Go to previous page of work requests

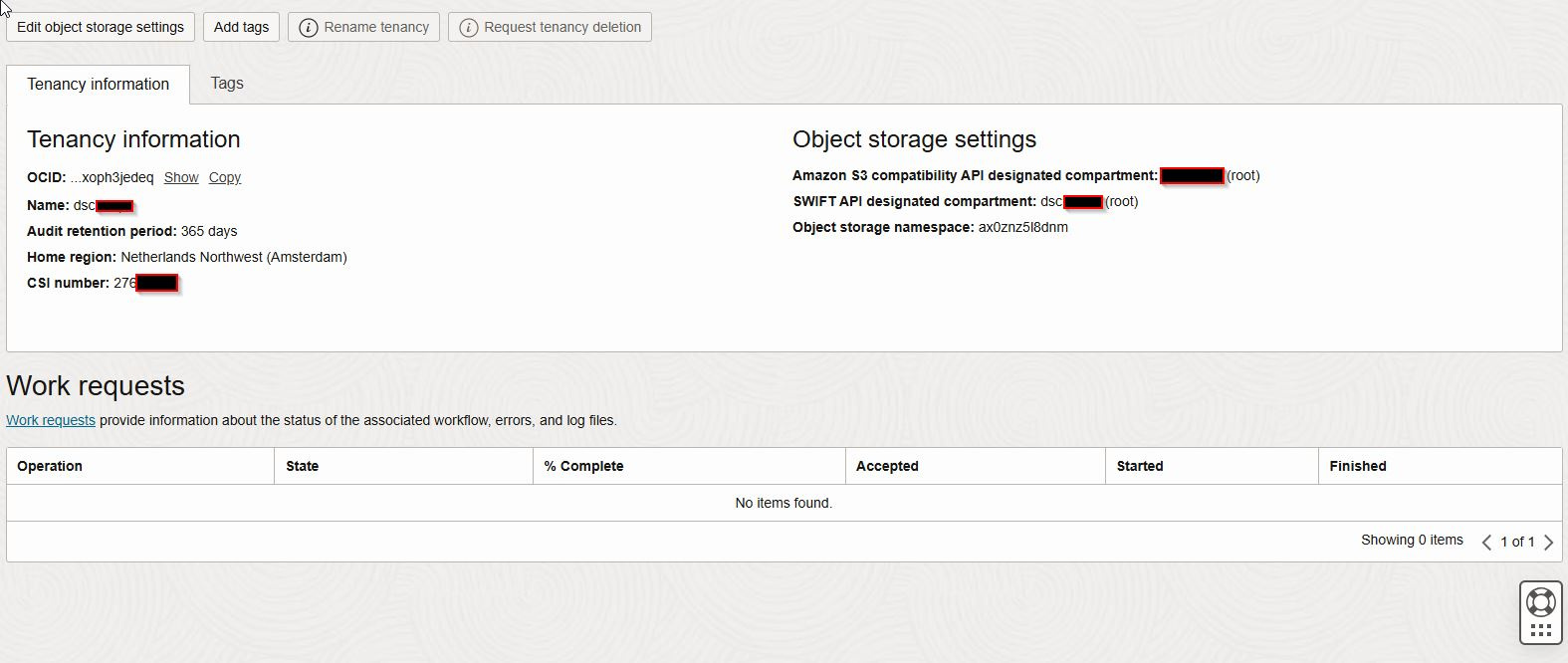(x=1486, y=543)
